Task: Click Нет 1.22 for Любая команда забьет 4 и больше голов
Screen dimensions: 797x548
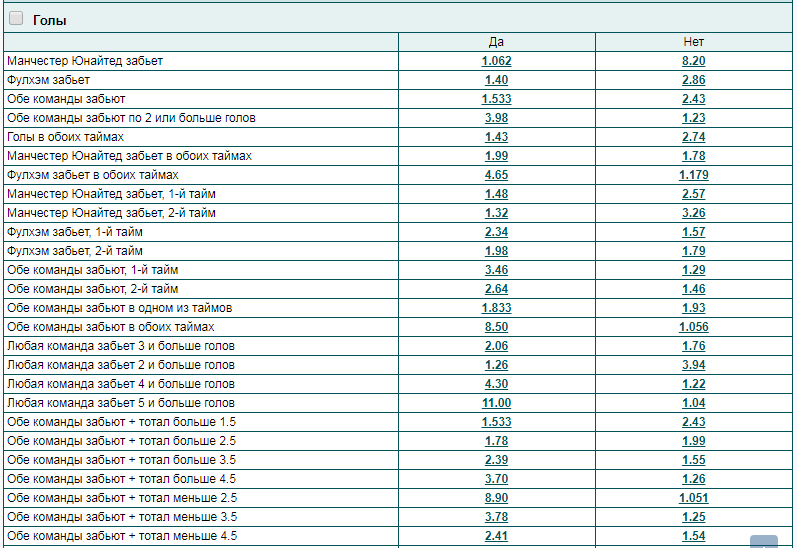Action: (693, 384)
